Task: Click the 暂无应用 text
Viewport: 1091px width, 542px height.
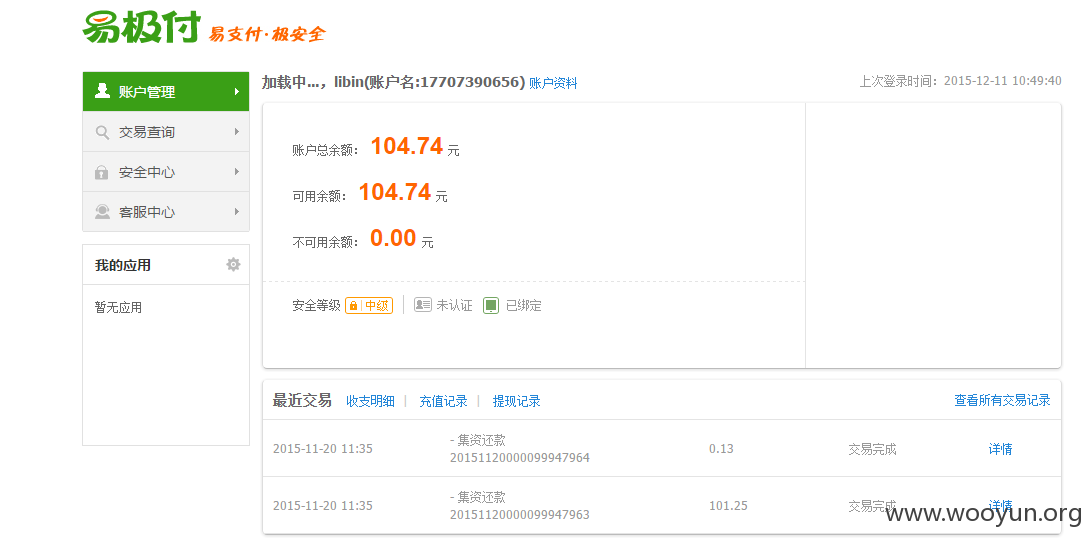Action: (x=118, y=307)
